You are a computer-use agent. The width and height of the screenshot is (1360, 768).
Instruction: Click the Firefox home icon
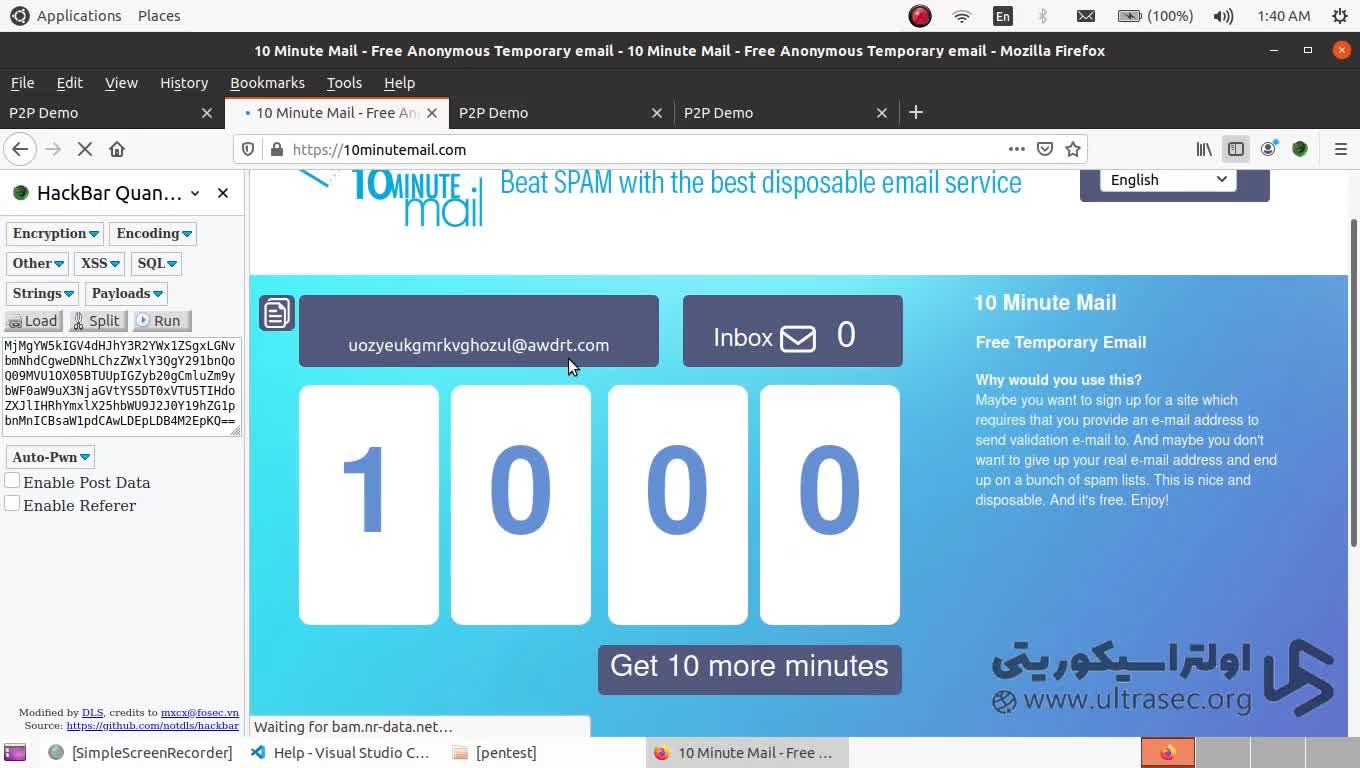click(x=117, y=149)
